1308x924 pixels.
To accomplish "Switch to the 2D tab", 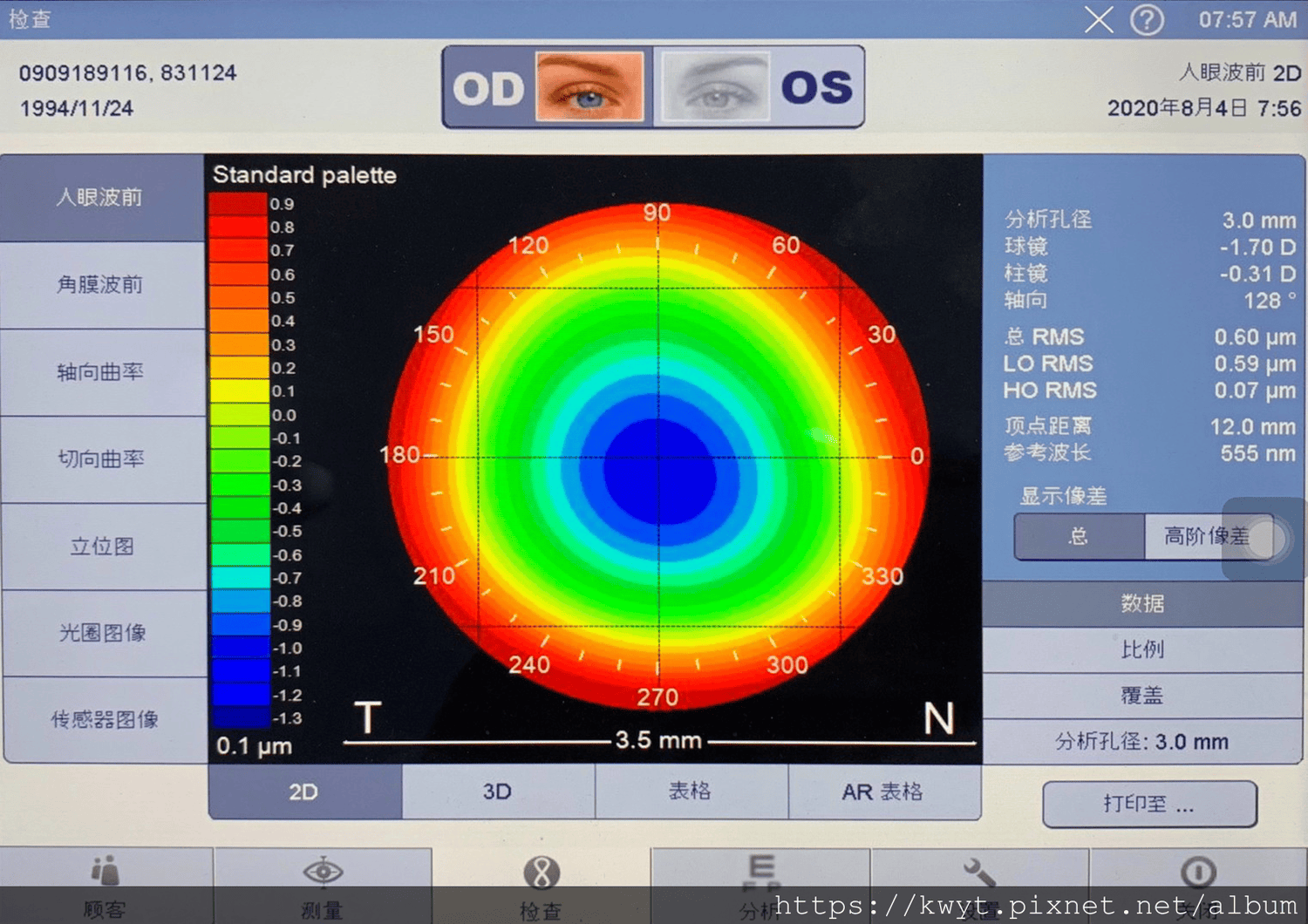I will 304,792.
